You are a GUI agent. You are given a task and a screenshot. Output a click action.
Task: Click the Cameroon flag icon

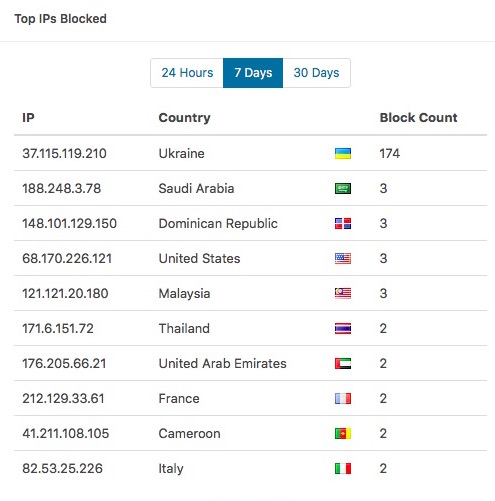343,434
